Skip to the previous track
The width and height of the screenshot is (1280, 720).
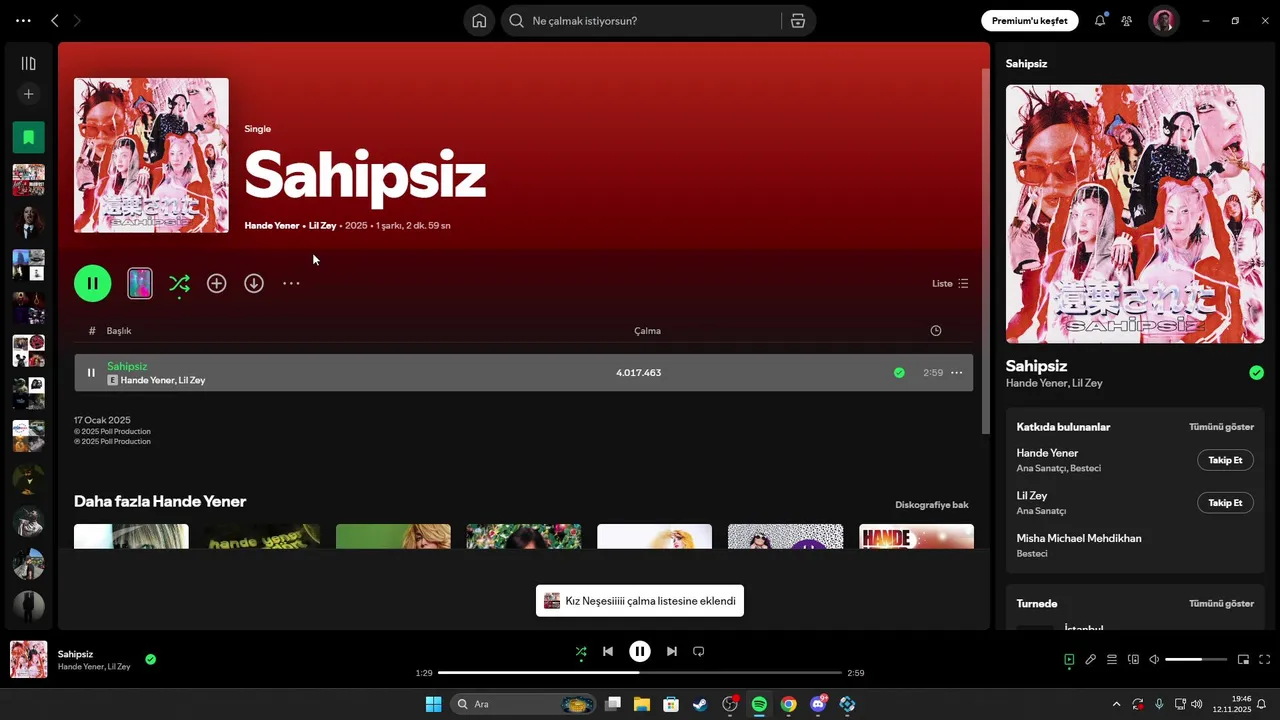pyautogui.click(x=608, y=652)
